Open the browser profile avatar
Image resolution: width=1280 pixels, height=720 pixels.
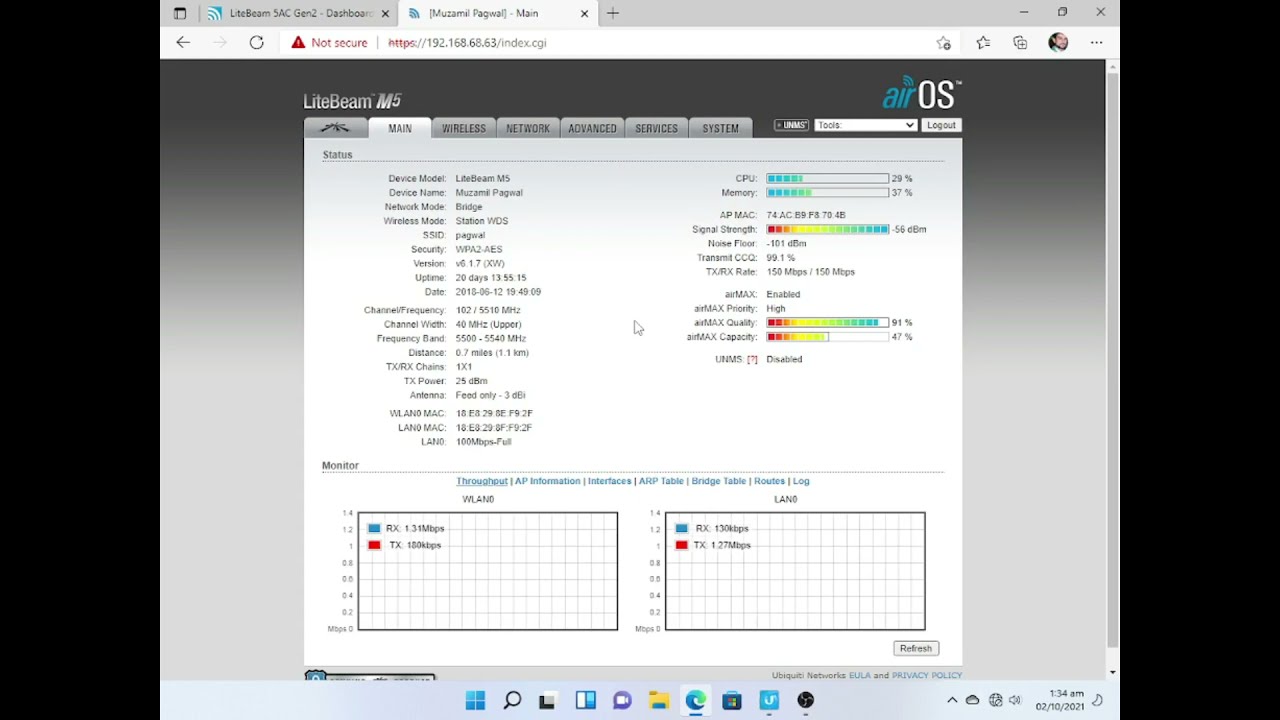tap(1058, 42)
